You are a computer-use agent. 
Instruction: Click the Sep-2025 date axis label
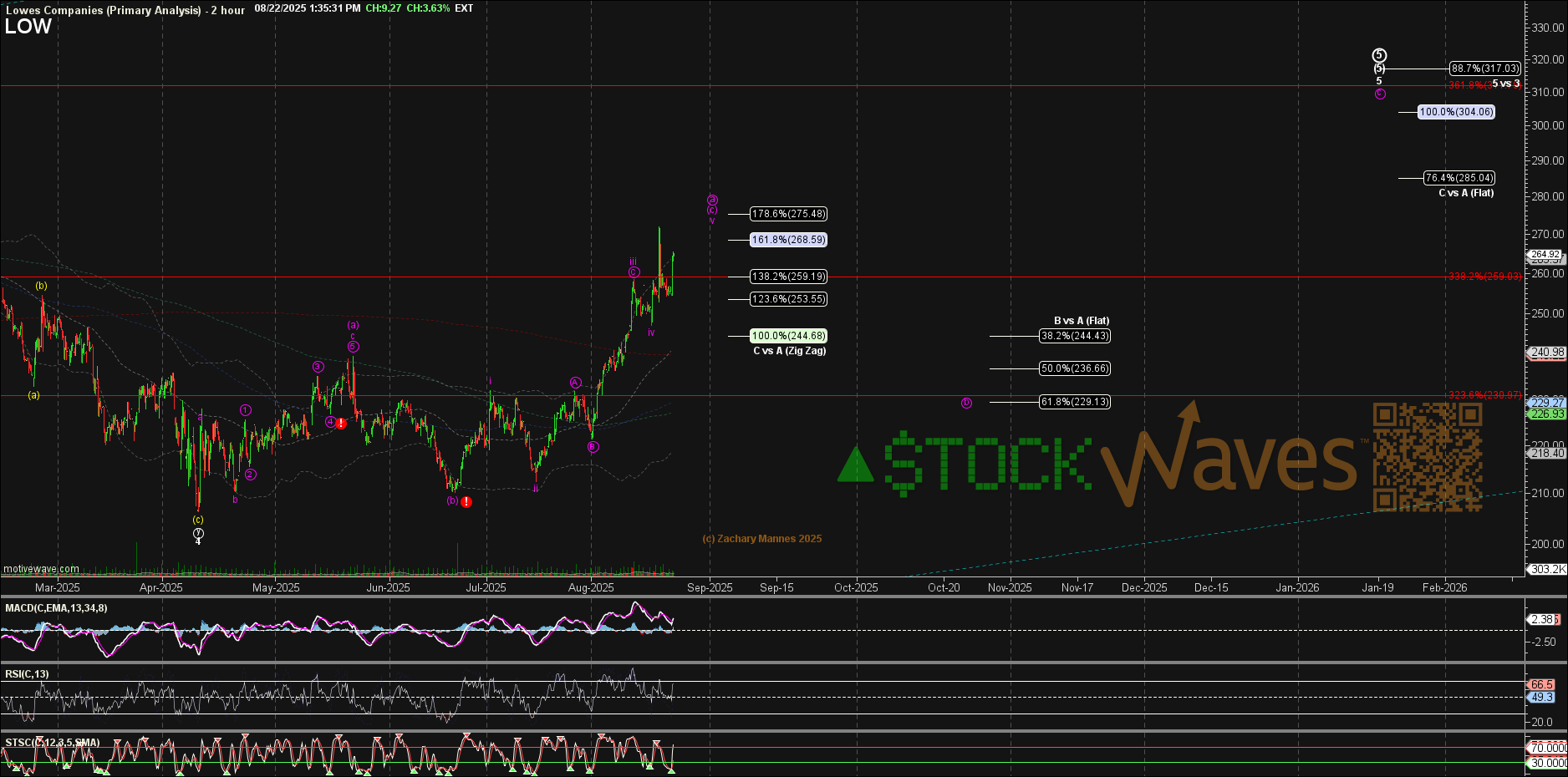coord(710,587)
